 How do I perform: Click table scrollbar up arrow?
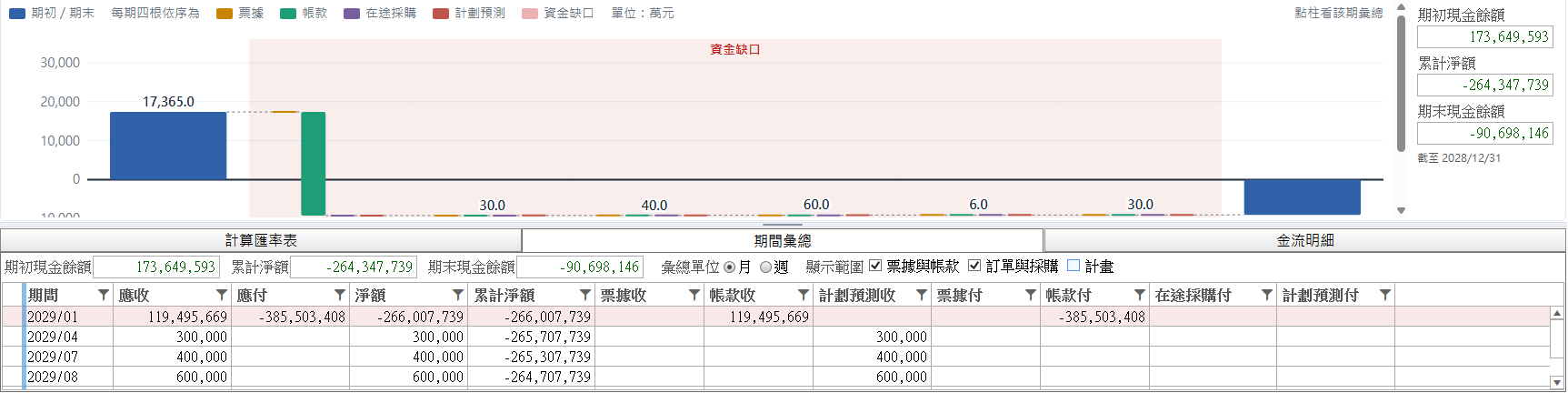click(1557, 313)
